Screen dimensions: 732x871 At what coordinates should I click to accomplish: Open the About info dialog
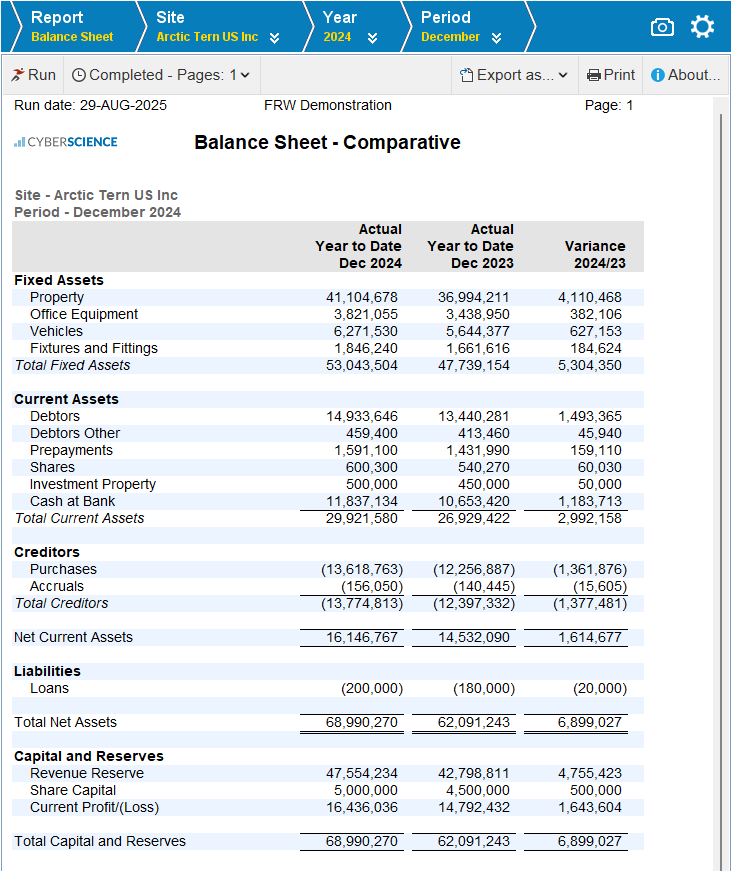click(685, 75)
